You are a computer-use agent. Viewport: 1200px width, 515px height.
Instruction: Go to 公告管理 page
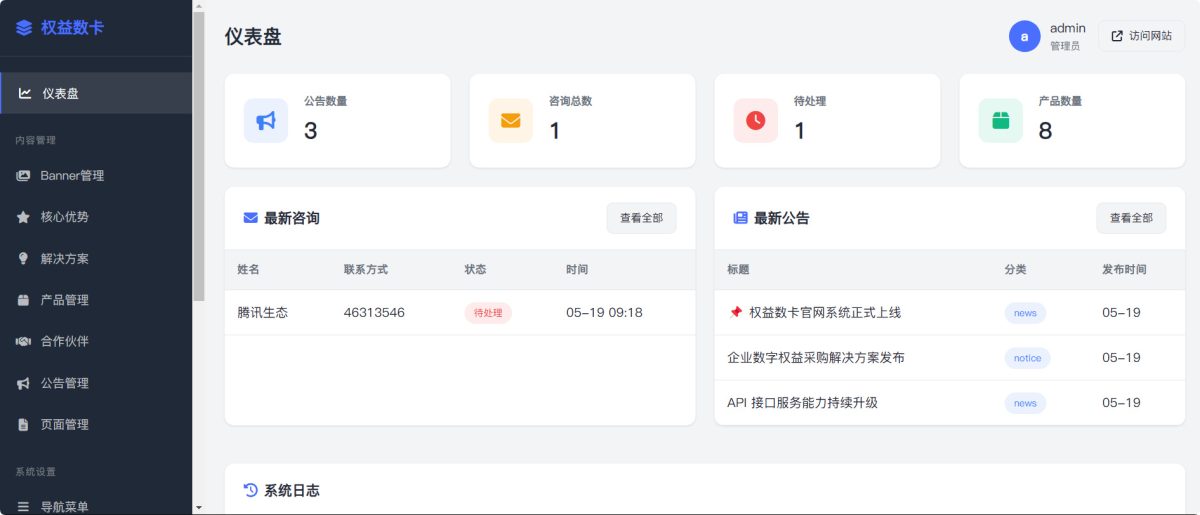coord(96,383)
